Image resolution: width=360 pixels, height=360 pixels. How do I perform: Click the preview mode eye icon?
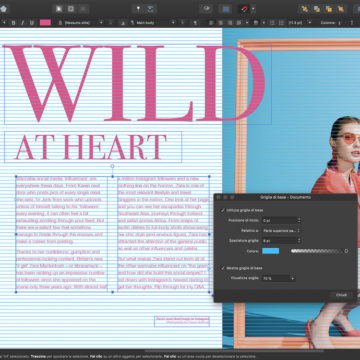pos(207,9)
